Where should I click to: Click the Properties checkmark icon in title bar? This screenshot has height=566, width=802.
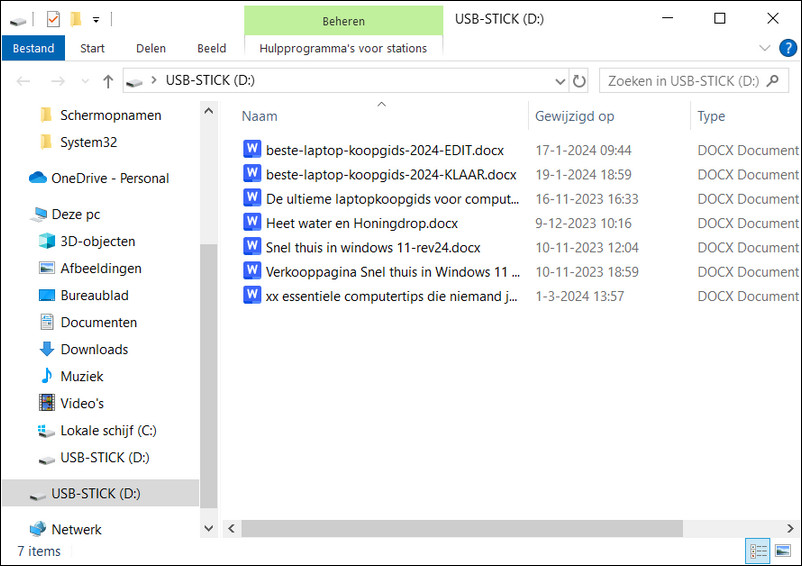tap(53, 18)
